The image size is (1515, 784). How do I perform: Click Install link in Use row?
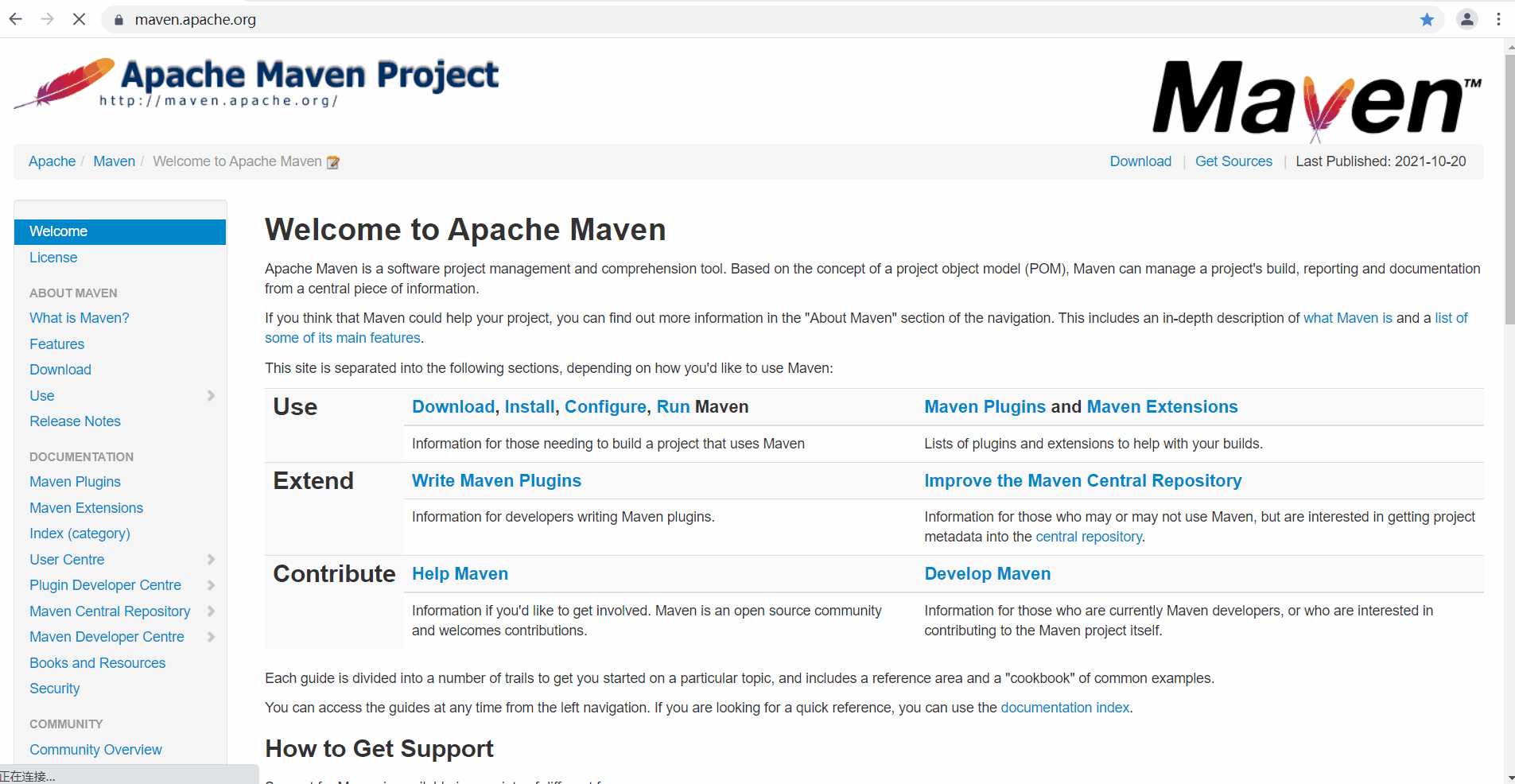pyautogui.click(x=530, y=407)
